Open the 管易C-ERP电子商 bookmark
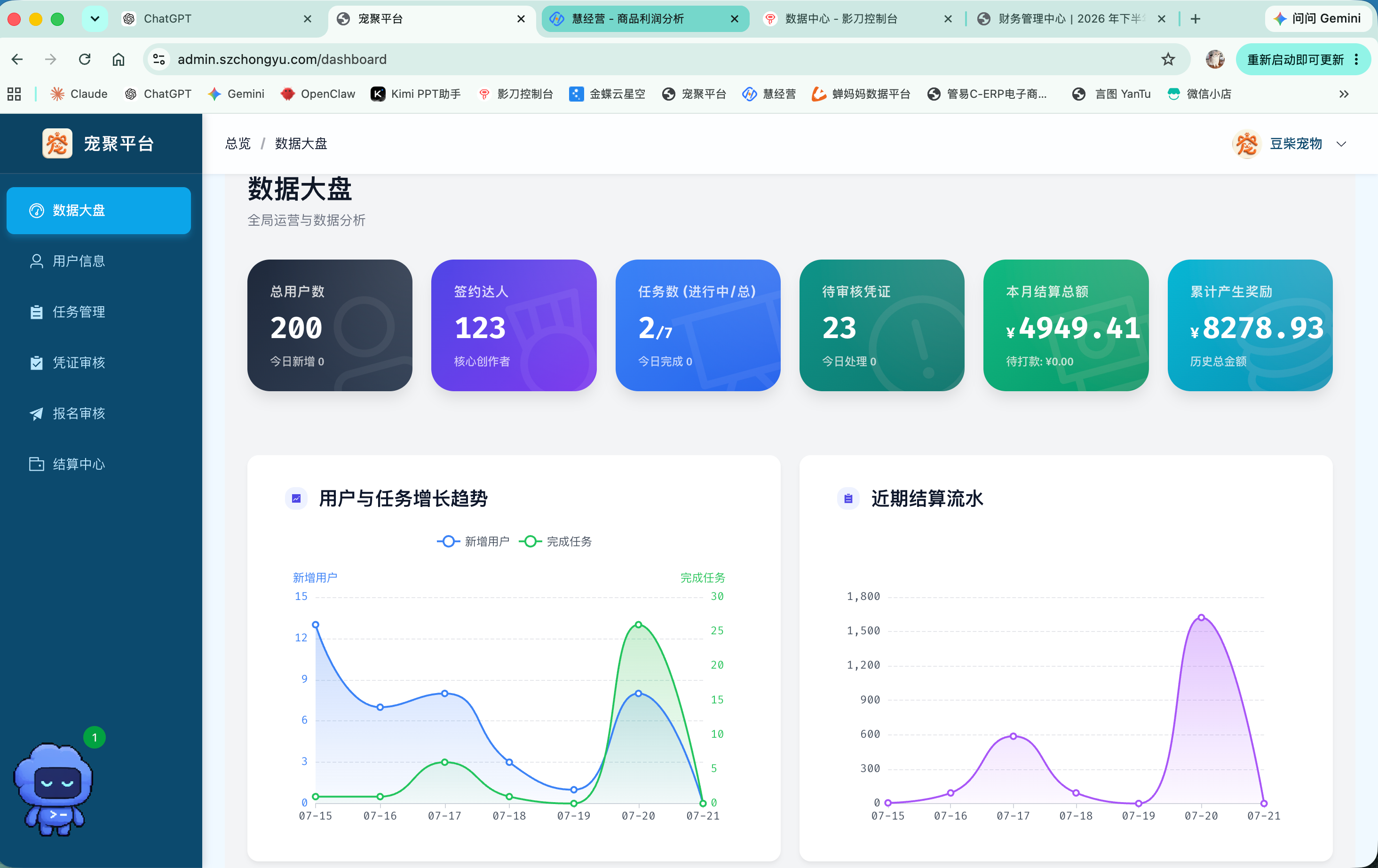The height and width of the screenshot is (868, 1378). (x=987, y=94)
